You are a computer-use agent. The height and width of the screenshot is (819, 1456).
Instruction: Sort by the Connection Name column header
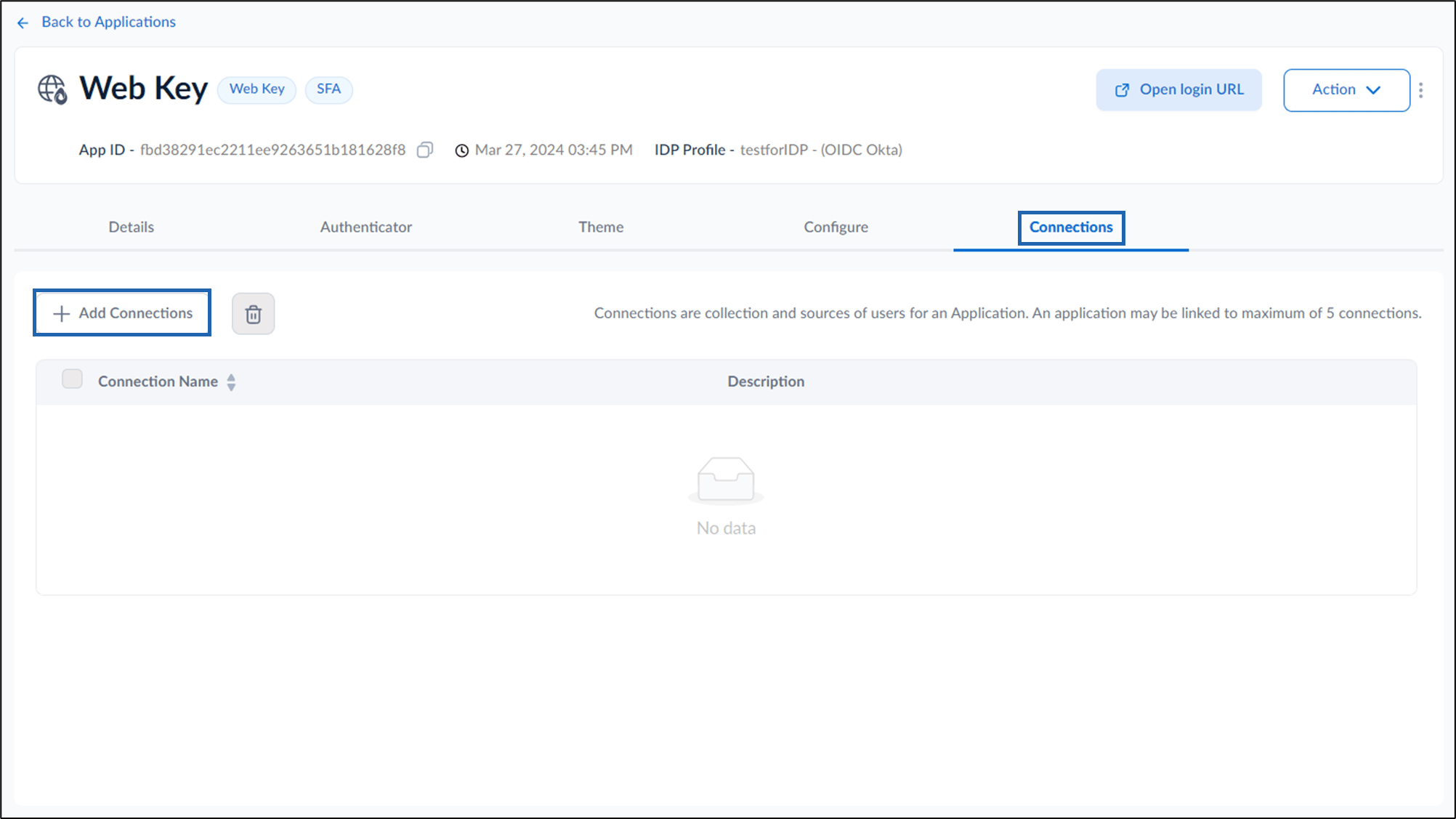tap(158, 382)
